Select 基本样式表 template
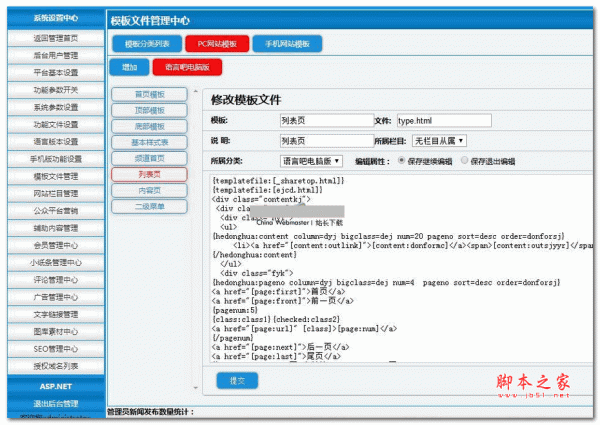The image size is (600, 425). click(x=150, y=143)
